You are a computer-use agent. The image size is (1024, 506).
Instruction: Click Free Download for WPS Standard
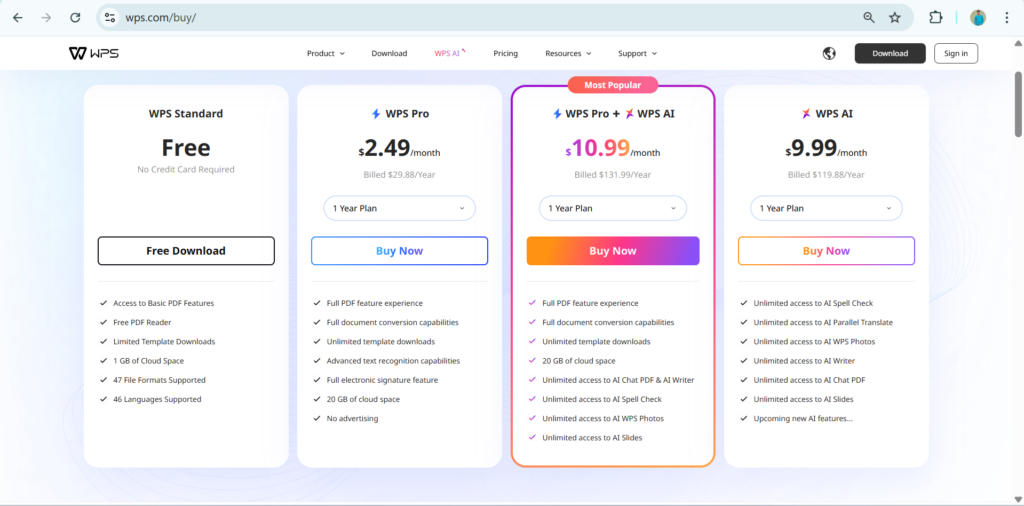(x=186, y=251)
